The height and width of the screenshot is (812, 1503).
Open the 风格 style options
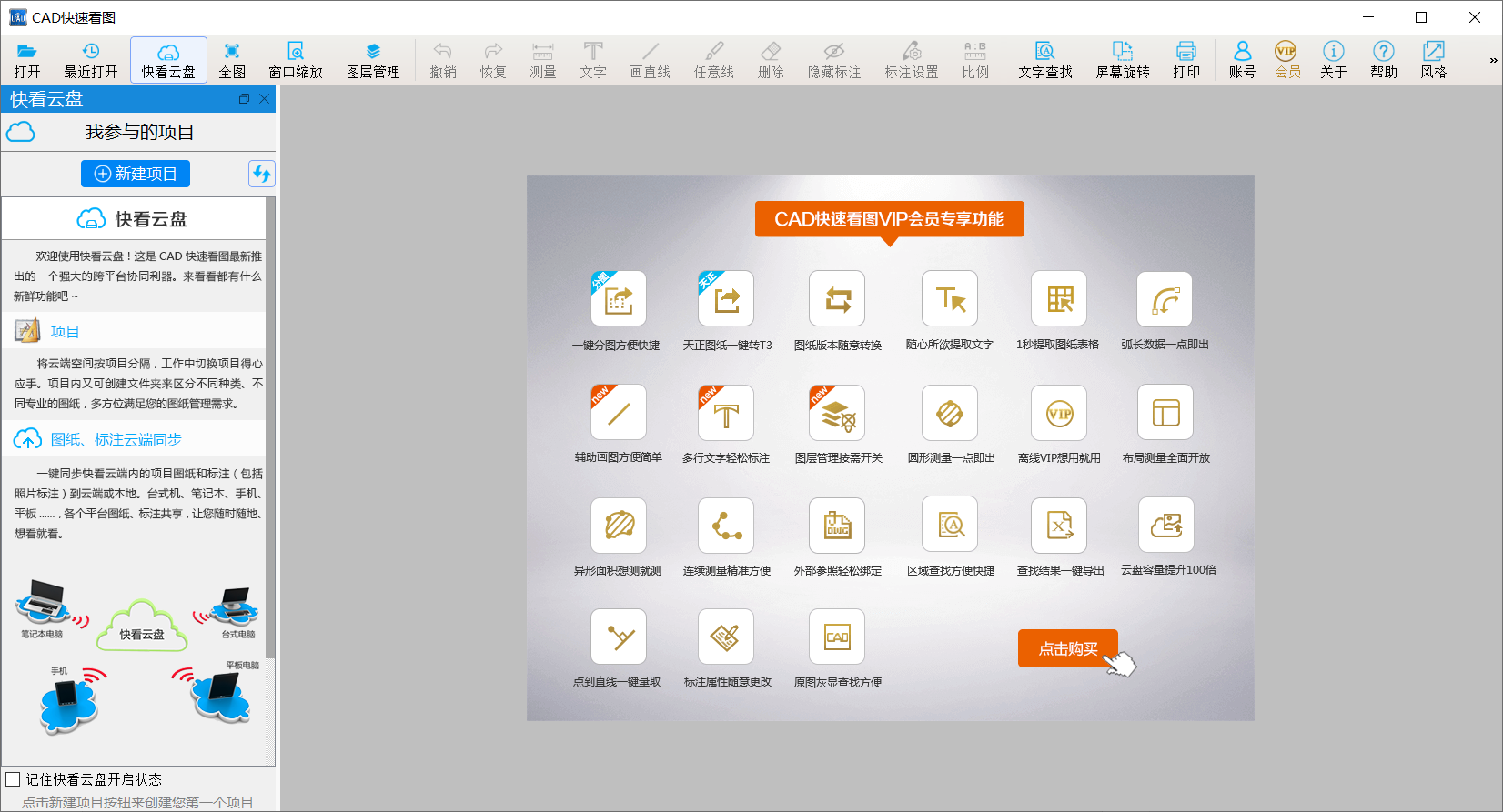tap(1434, 61)
